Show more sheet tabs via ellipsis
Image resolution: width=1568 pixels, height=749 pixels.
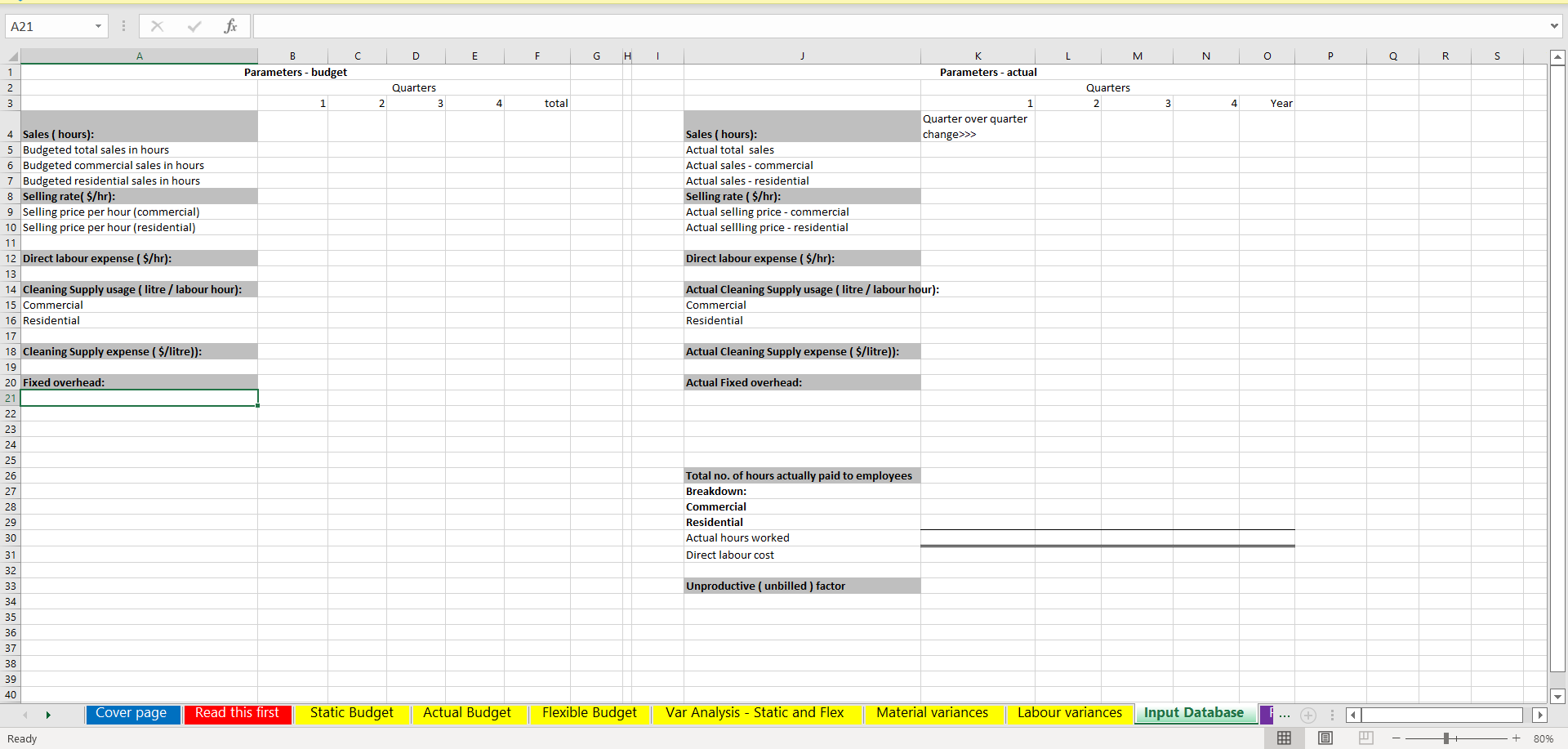1285,715
